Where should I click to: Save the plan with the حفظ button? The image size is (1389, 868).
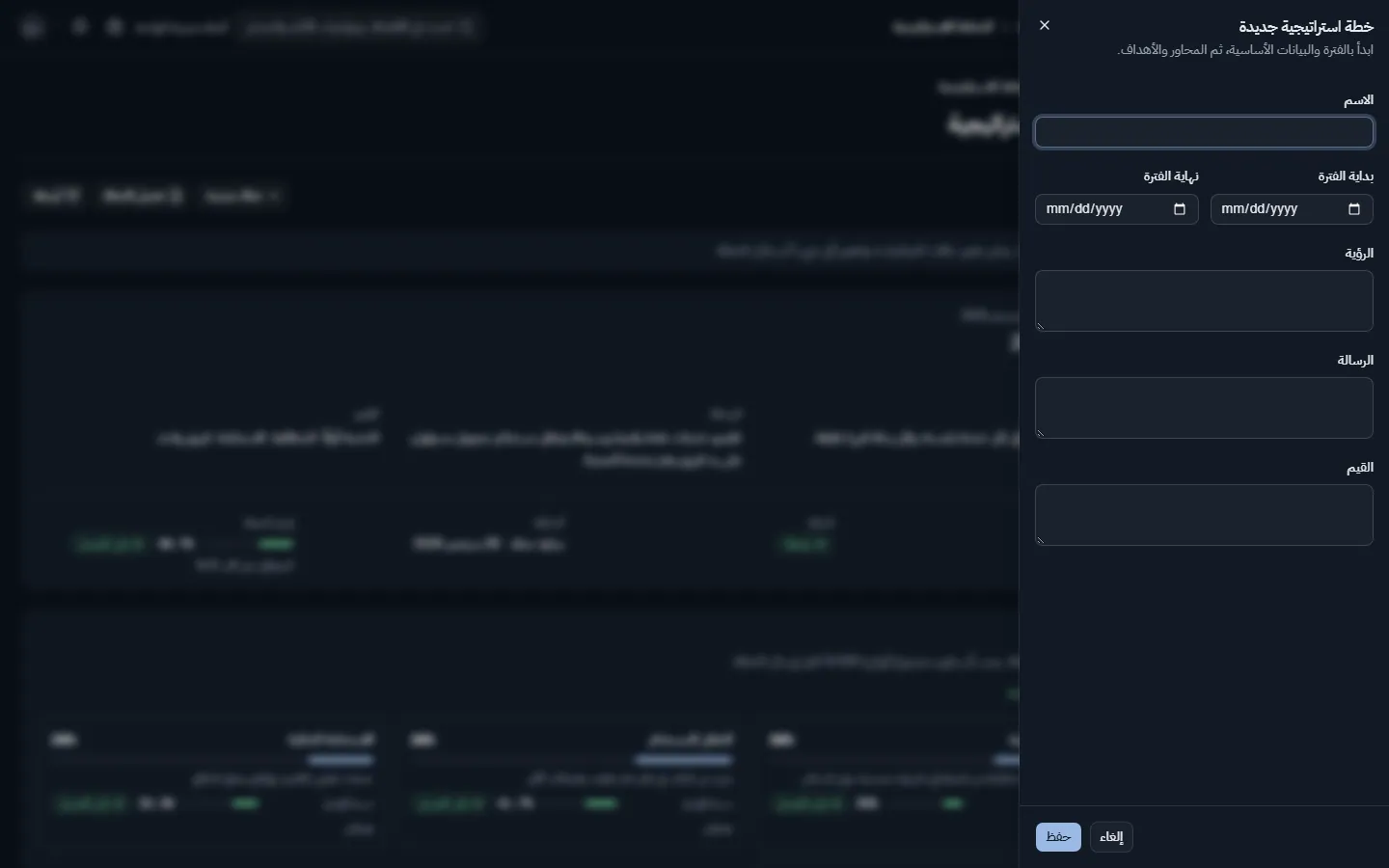1058,837
